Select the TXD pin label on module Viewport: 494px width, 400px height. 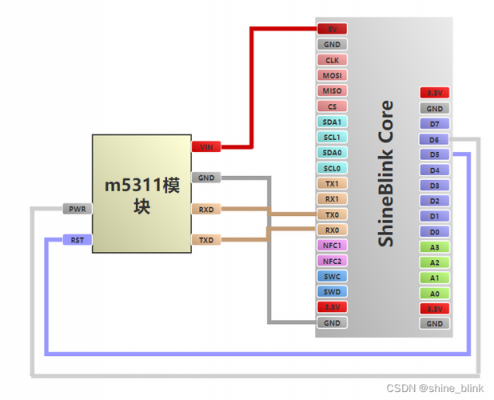[x=206, y=240]
